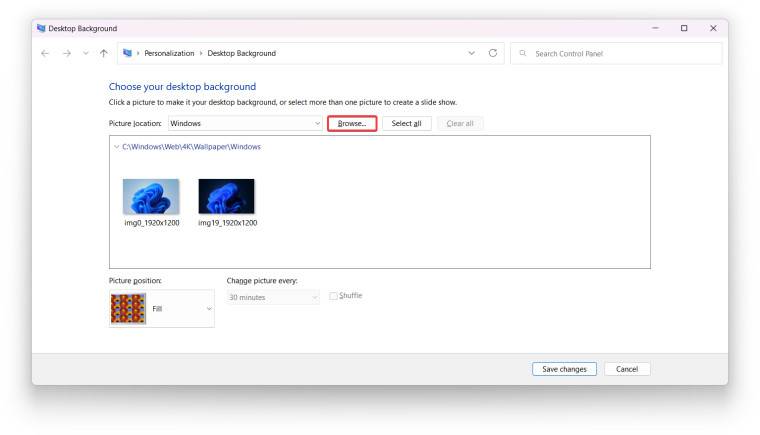This screenshot has width=760, height=435.
Task: Click the Clear all button
Action: click(459, 123)
